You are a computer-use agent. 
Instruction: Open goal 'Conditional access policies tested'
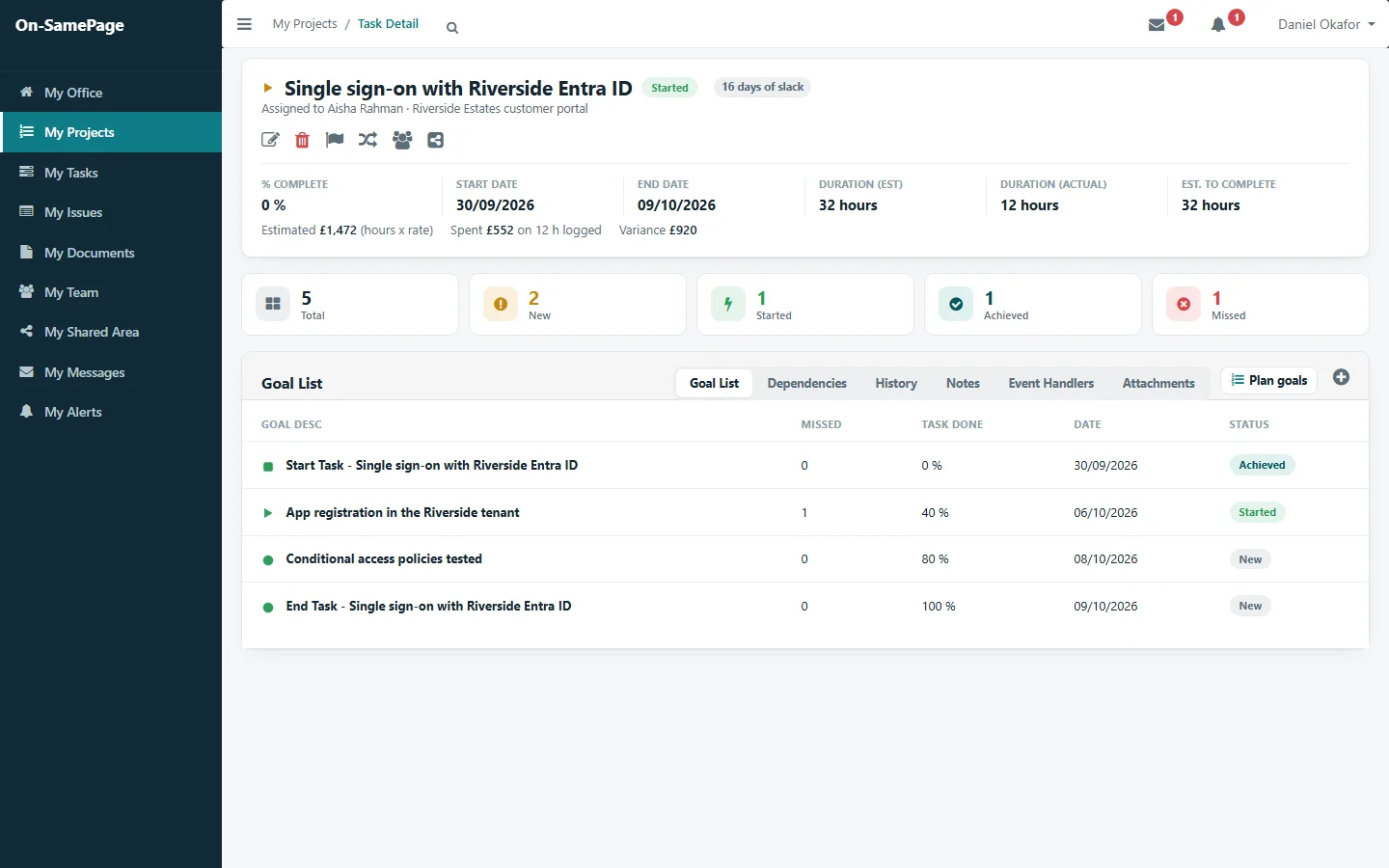(x=384, y=558)
